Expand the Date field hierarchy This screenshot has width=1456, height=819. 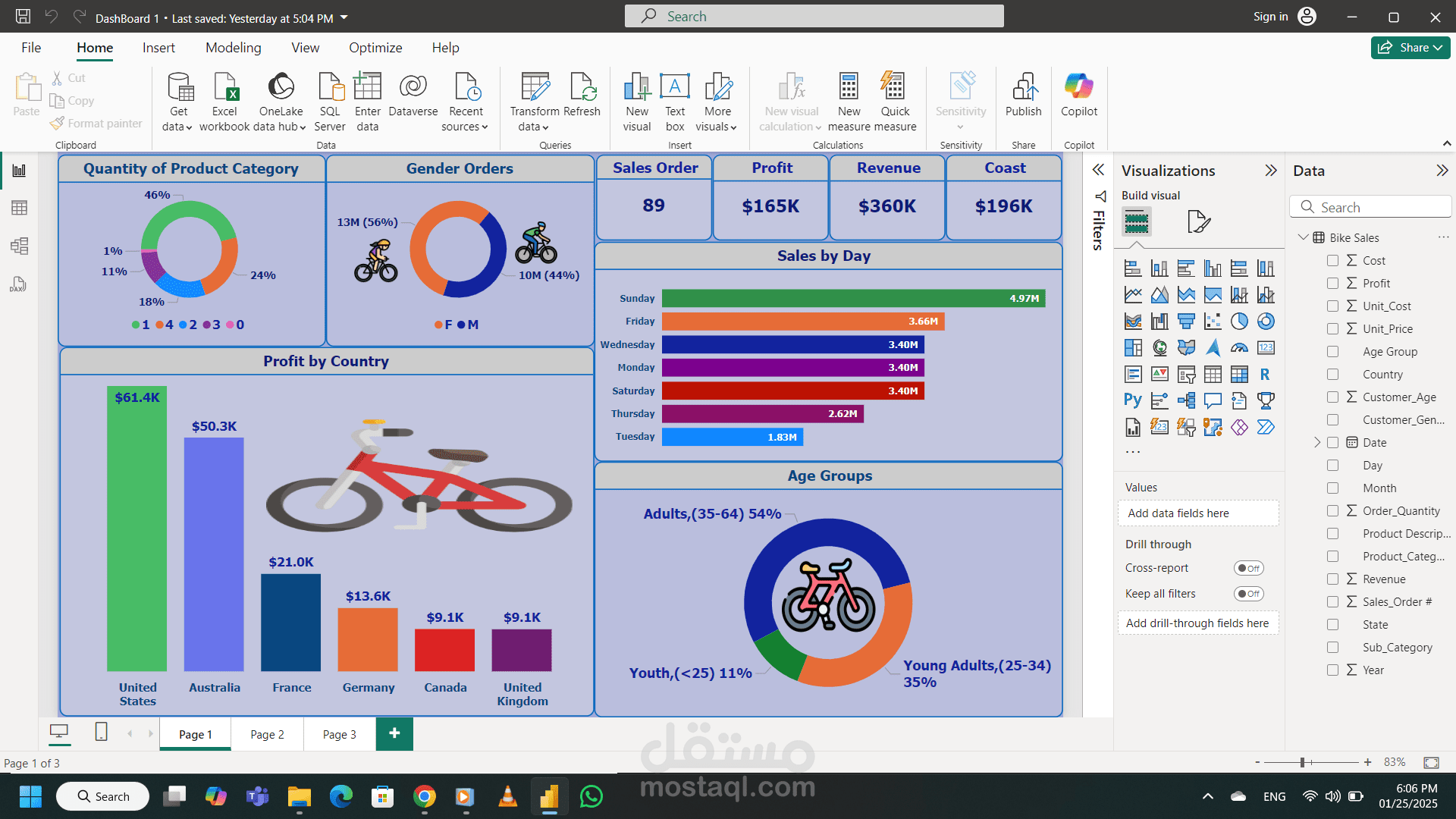click(1317, 442)
